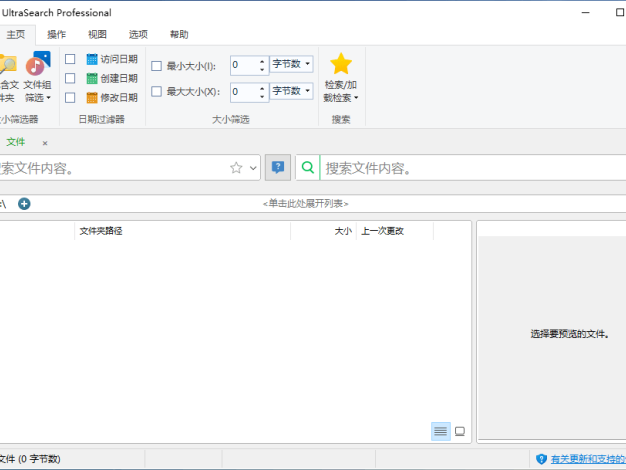Image resolution: width=626 pixels, height=470 pixels.
Task: Select the 文件 search tab
Action: pos(16,142)
